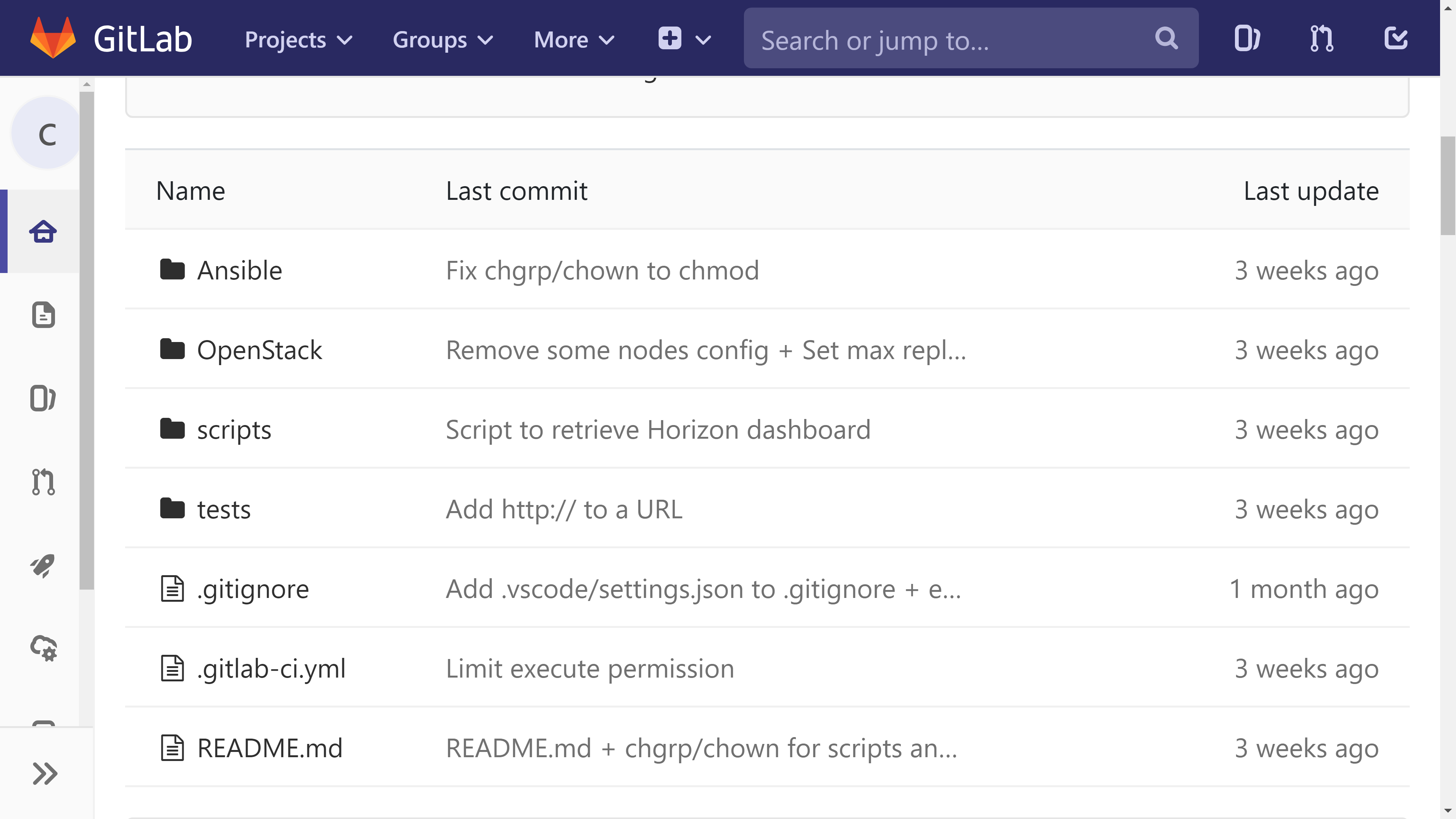Viewport: 1456px width, 819px height.
Task: Click the scripts folder icon
Action: (x=172, y=429)
